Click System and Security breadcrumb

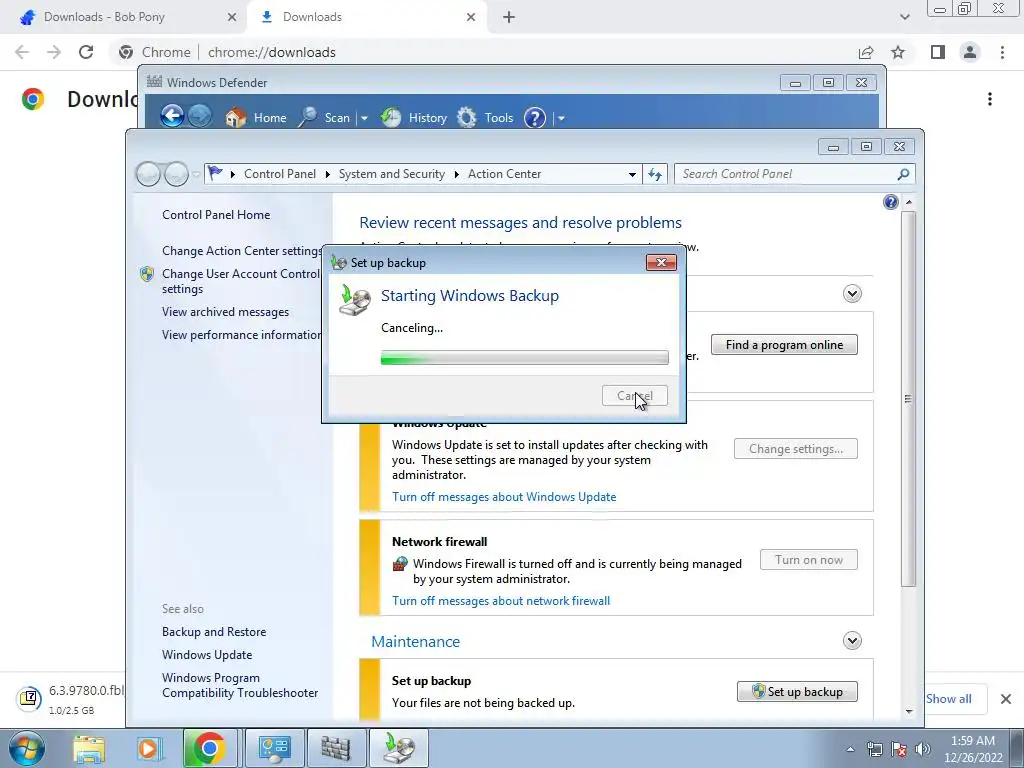click(x=391, y=174)
